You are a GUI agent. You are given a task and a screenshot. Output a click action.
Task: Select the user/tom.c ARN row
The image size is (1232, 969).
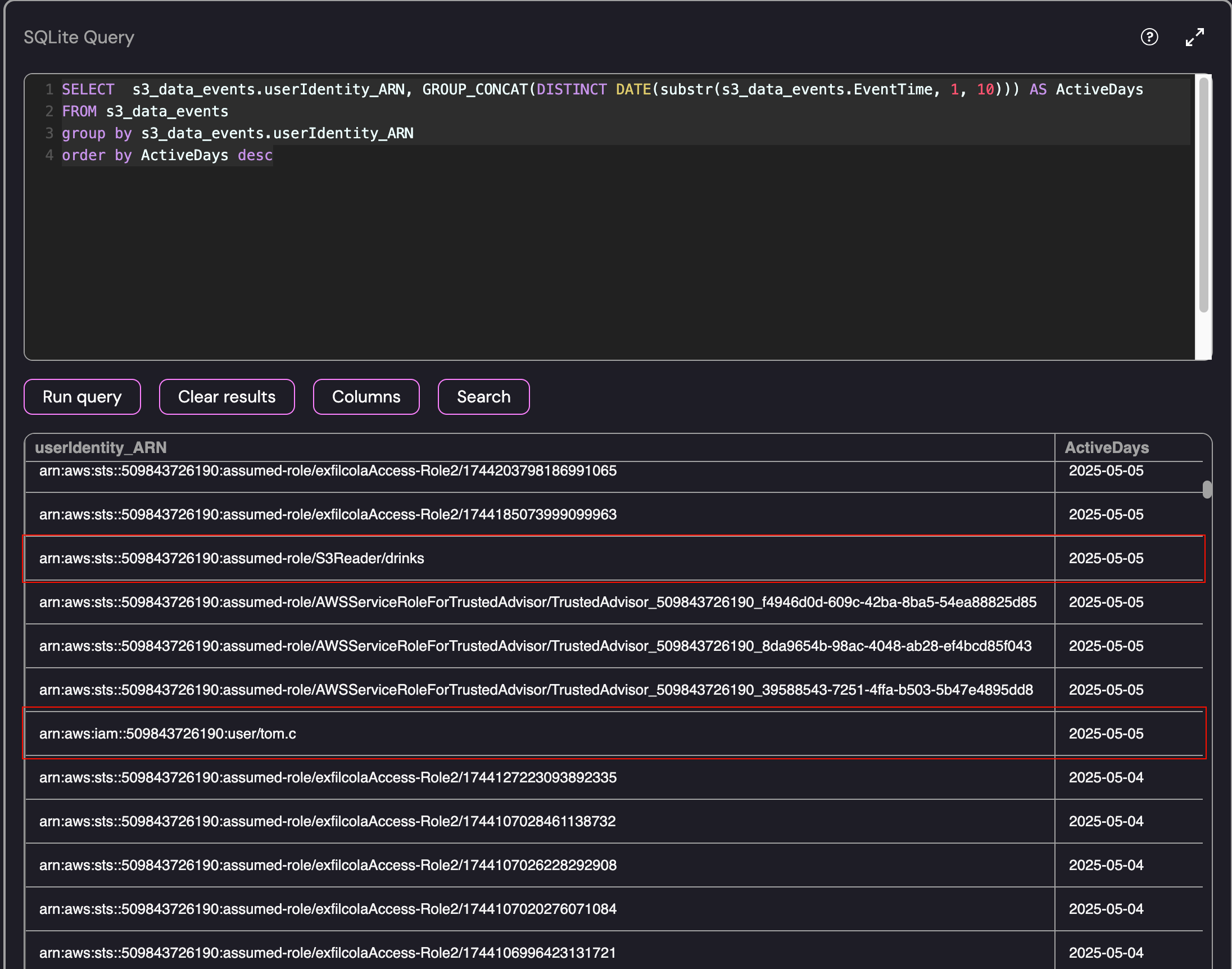pyautogui.click(x=167, y=733)
